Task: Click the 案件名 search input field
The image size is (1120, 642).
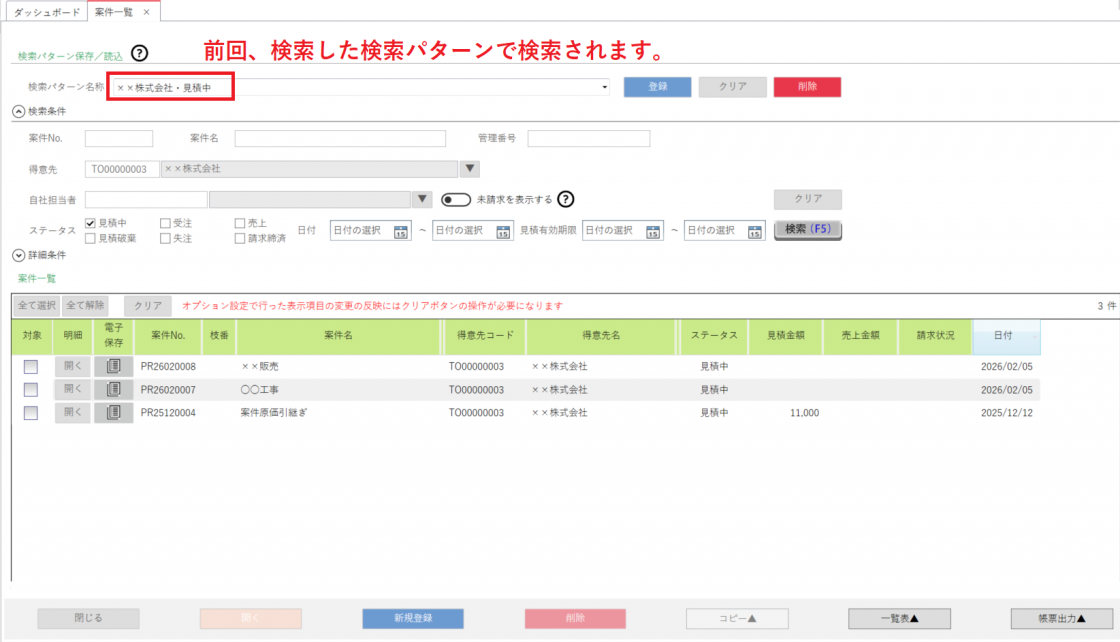Action: click(340, 138)
